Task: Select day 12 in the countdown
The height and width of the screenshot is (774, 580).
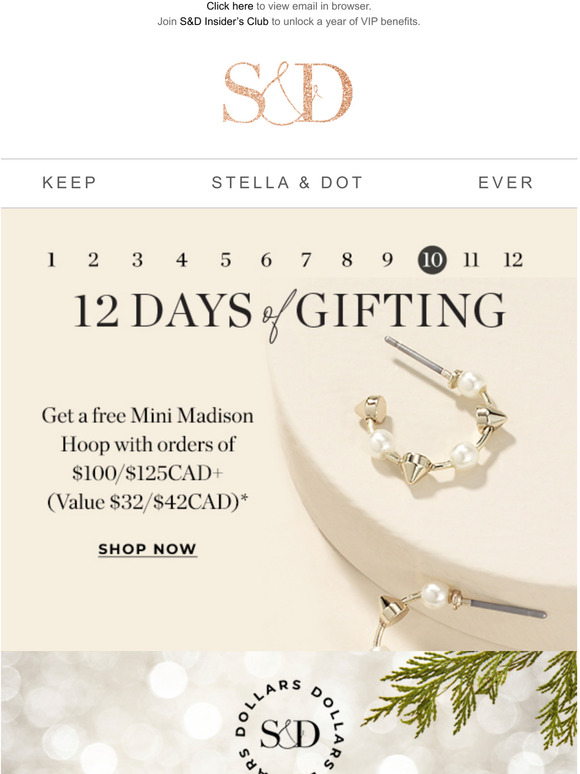Action: pyautogui.click(x=513, y=260)
